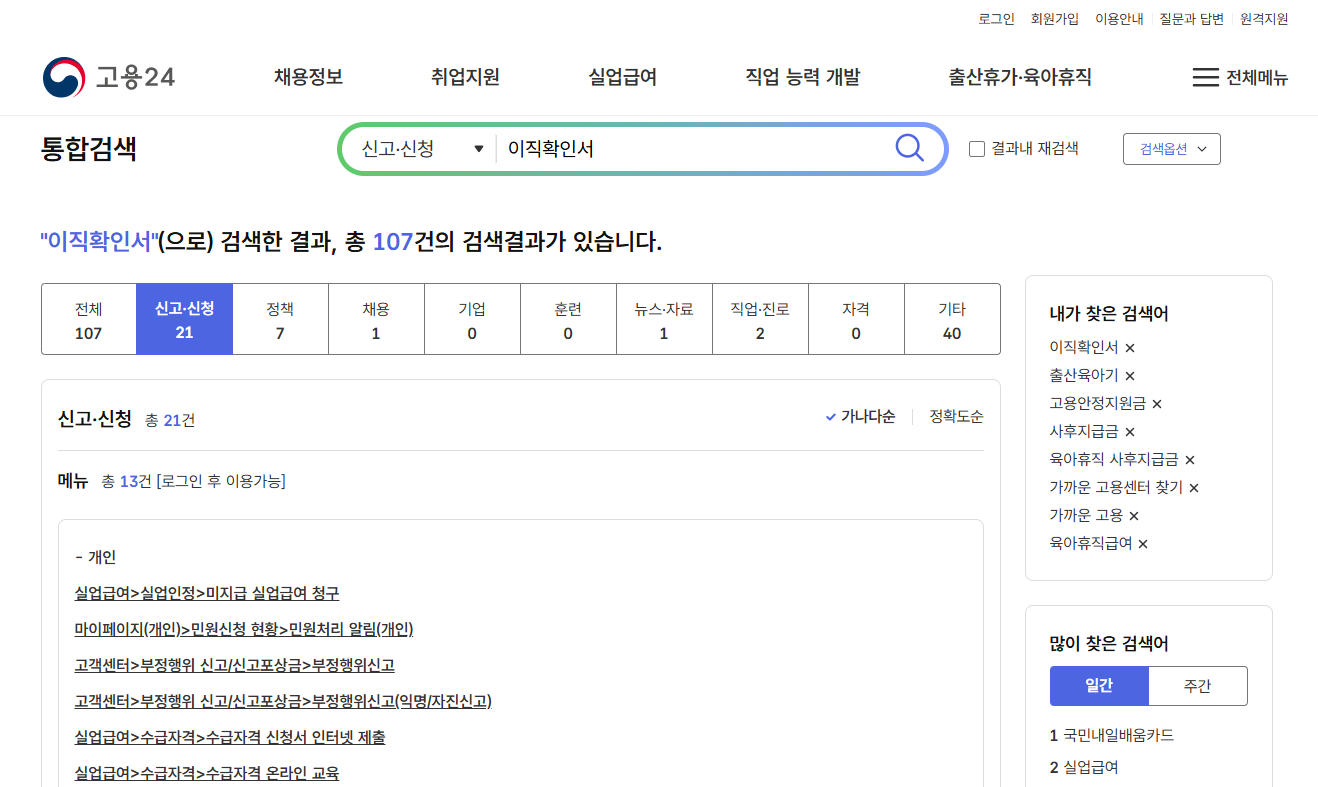
Task: Click the magnifier search icon
Action: click(x=909, y=148)
